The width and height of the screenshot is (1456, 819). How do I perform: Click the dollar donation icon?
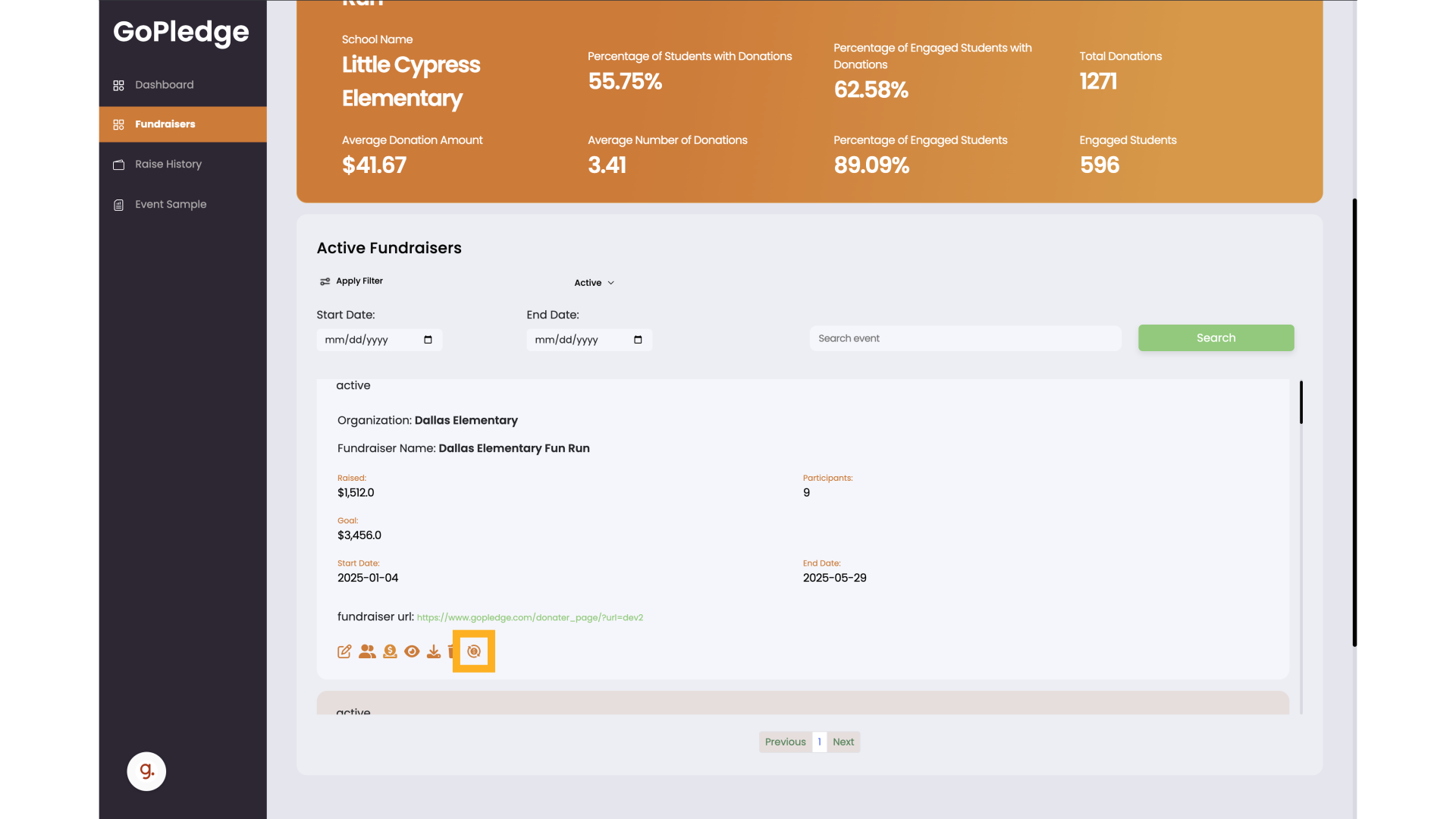pyautogui.click(x=390, y=651)
